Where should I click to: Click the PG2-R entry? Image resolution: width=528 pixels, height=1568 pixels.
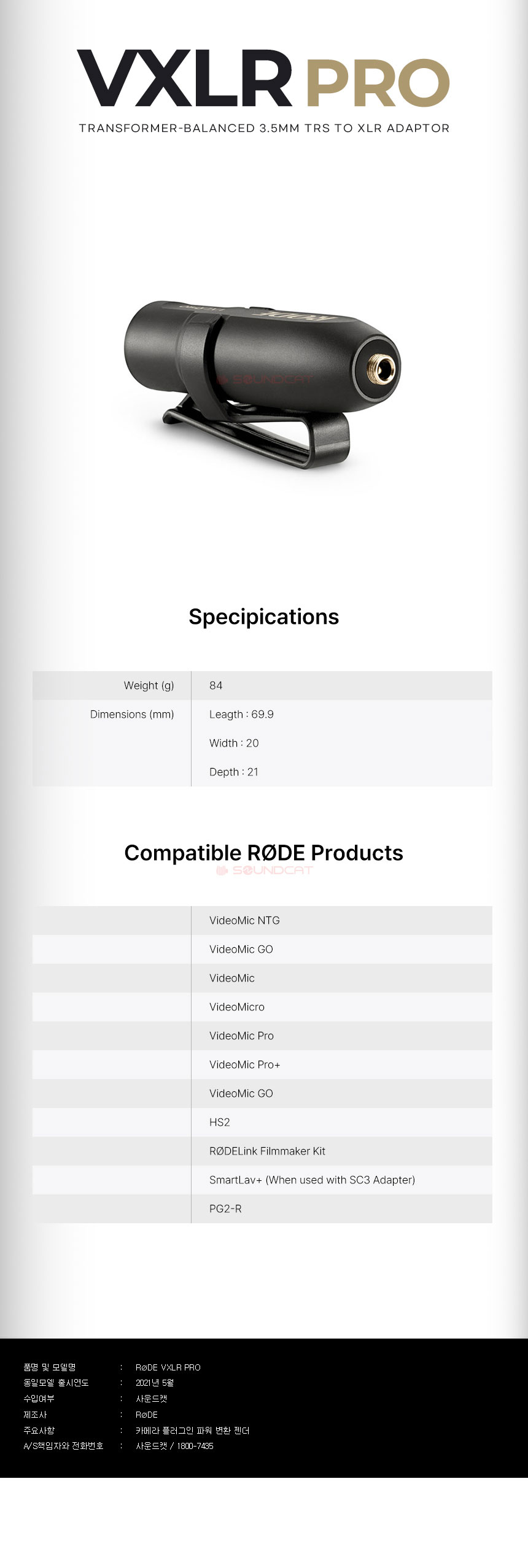coord(225,1209)
